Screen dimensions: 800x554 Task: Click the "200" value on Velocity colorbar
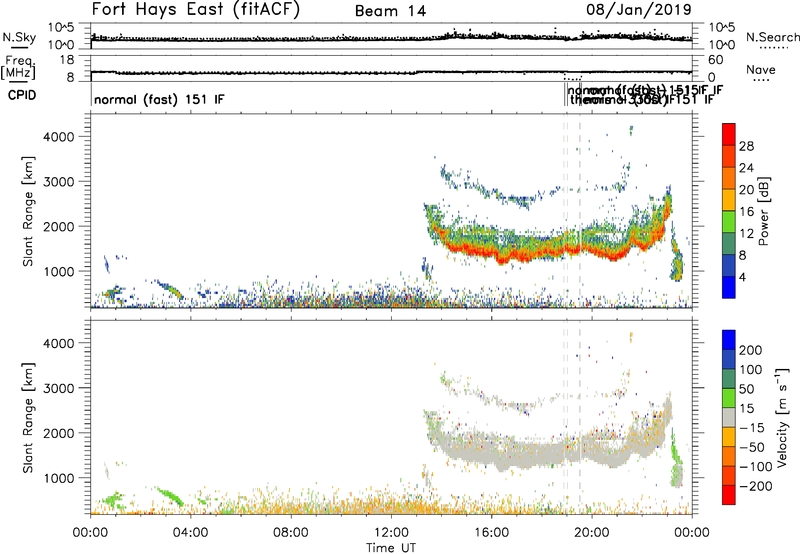pos(751,350)
